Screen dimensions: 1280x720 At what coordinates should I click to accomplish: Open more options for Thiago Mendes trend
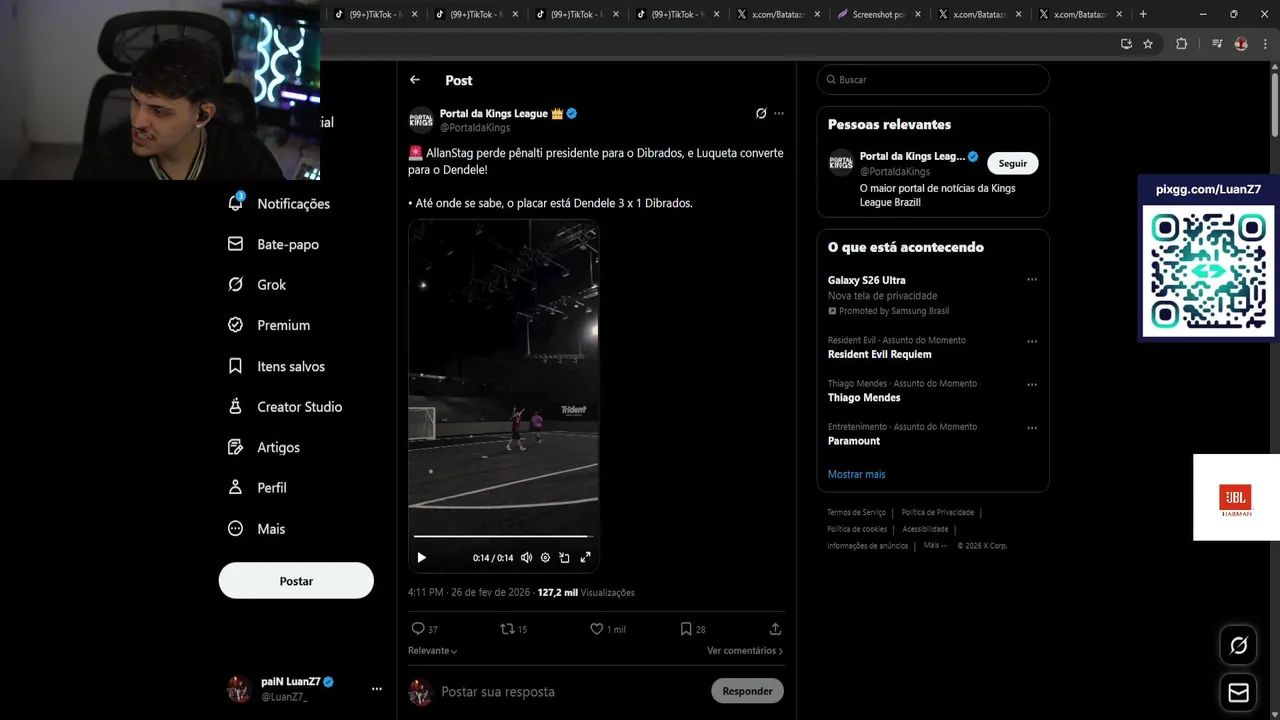(x=1032, y=385)
